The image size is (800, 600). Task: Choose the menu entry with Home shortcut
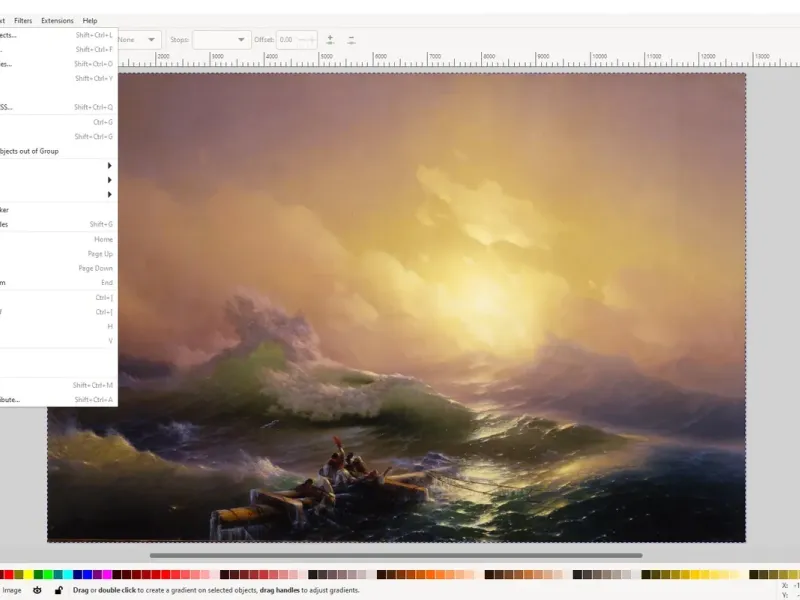[58, 239]
